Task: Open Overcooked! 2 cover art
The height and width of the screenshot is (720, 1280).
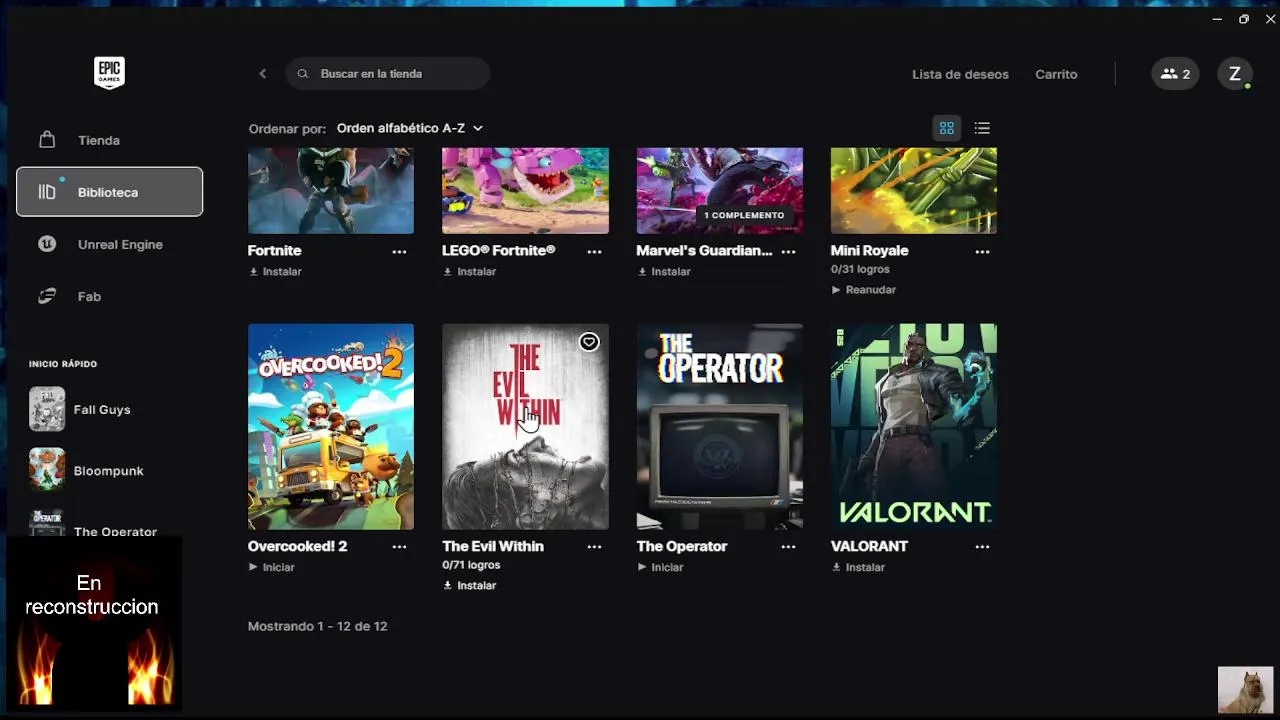Action: [x=331, y=426]
